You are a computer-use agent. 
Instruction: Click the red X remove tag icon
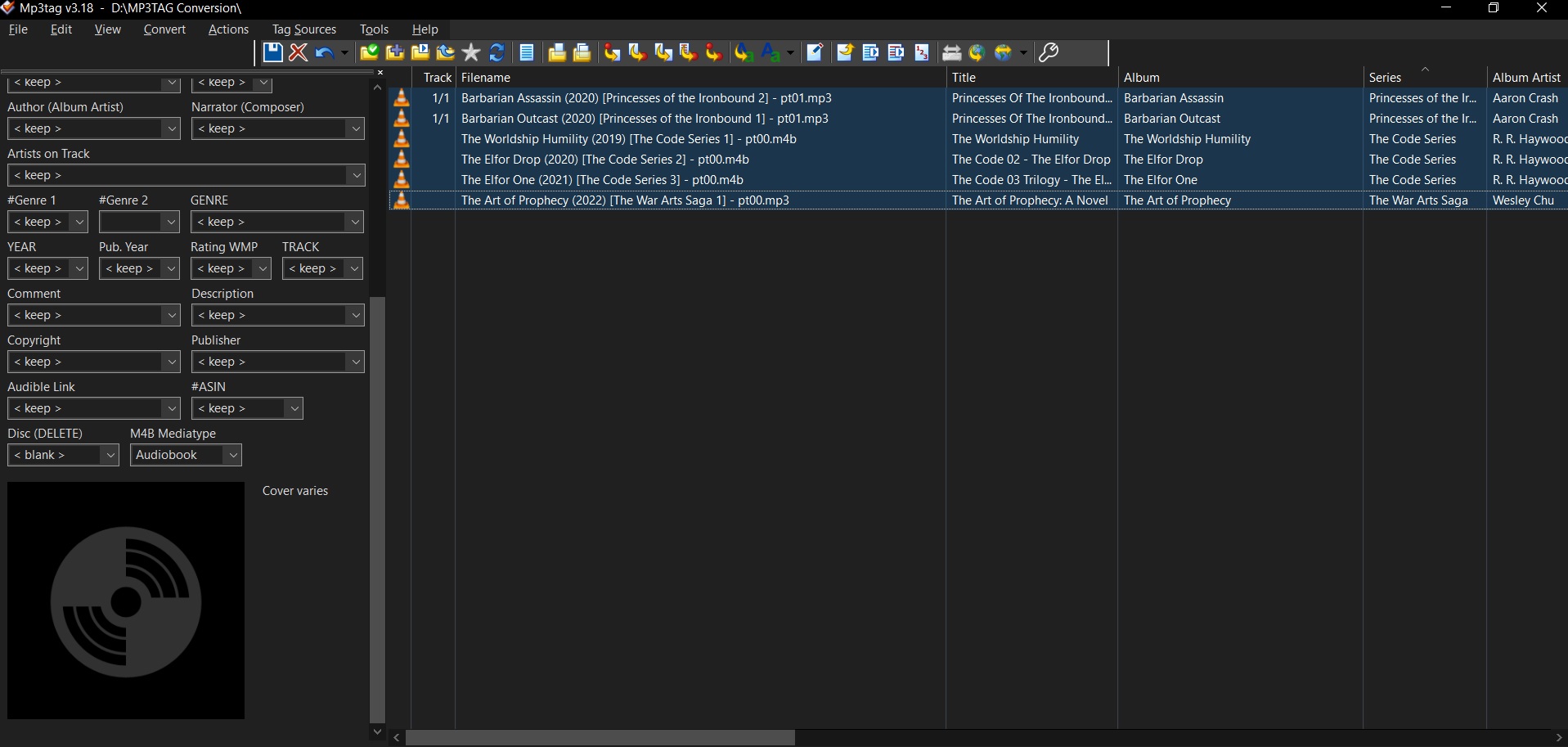coord(299,53)
